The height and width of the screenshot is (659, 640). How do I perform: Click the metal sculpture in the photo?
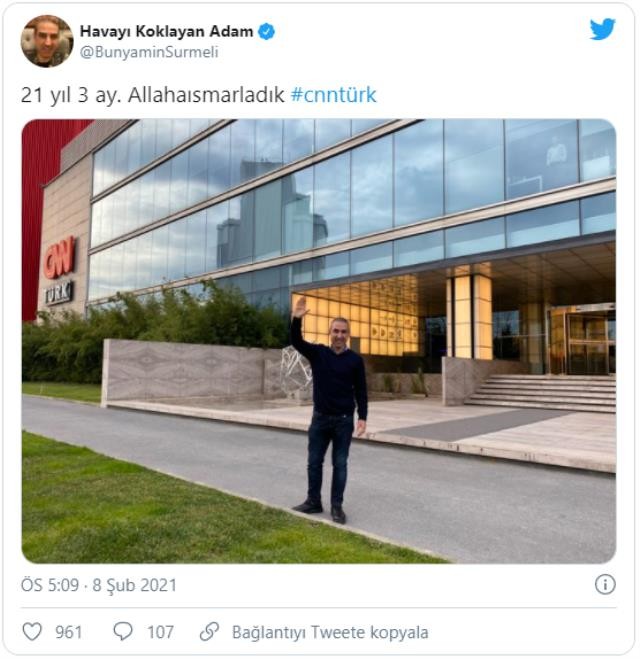coord(296,369)
